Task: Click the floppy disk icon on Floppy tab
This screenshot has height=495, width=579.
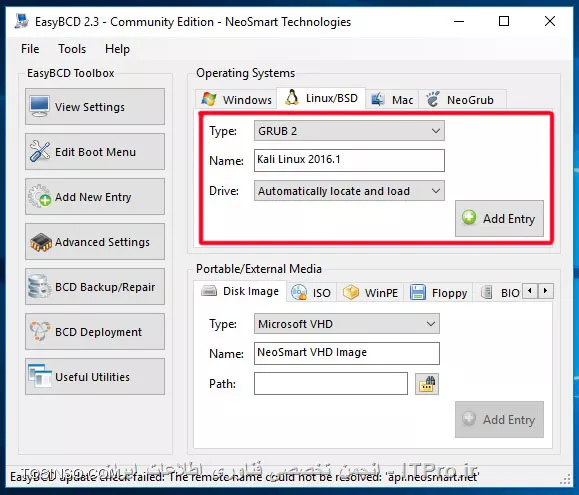Action: (x=418, y=292)
